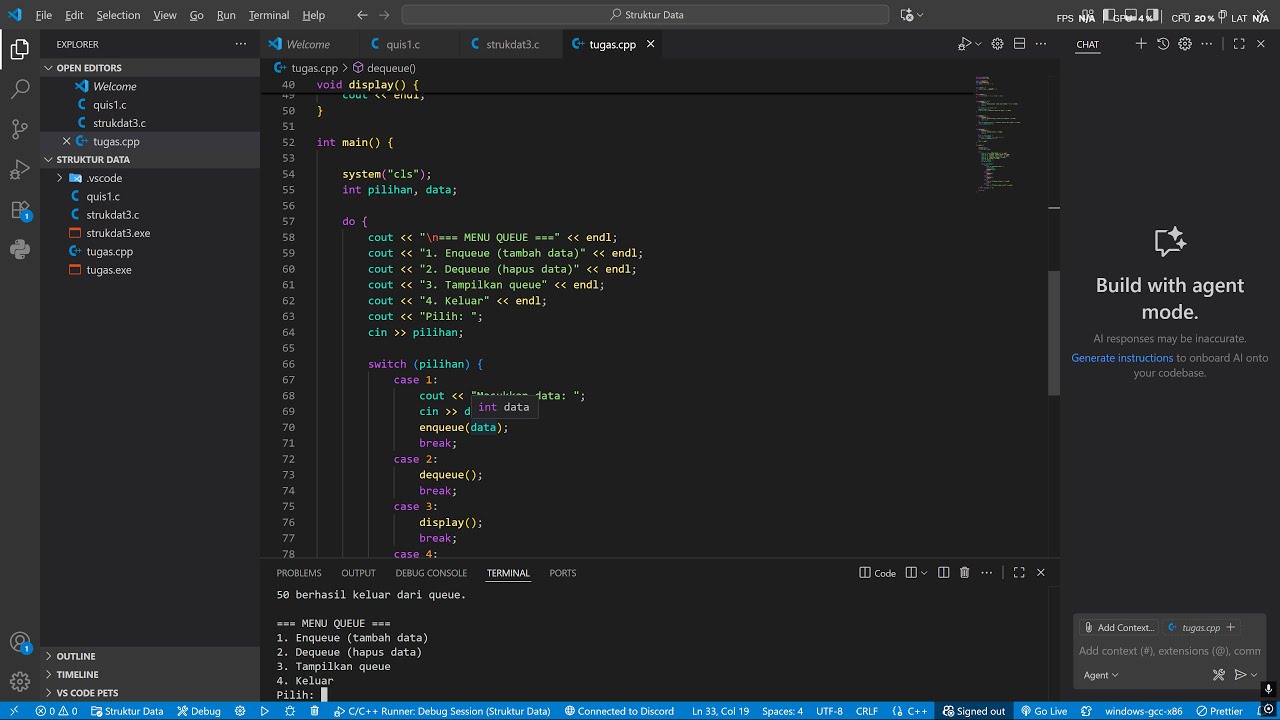Image resolution: width=1280 pixels, height=720 pixels.
Task: Click Generate instructions link
Action: tap(1122, 358)
